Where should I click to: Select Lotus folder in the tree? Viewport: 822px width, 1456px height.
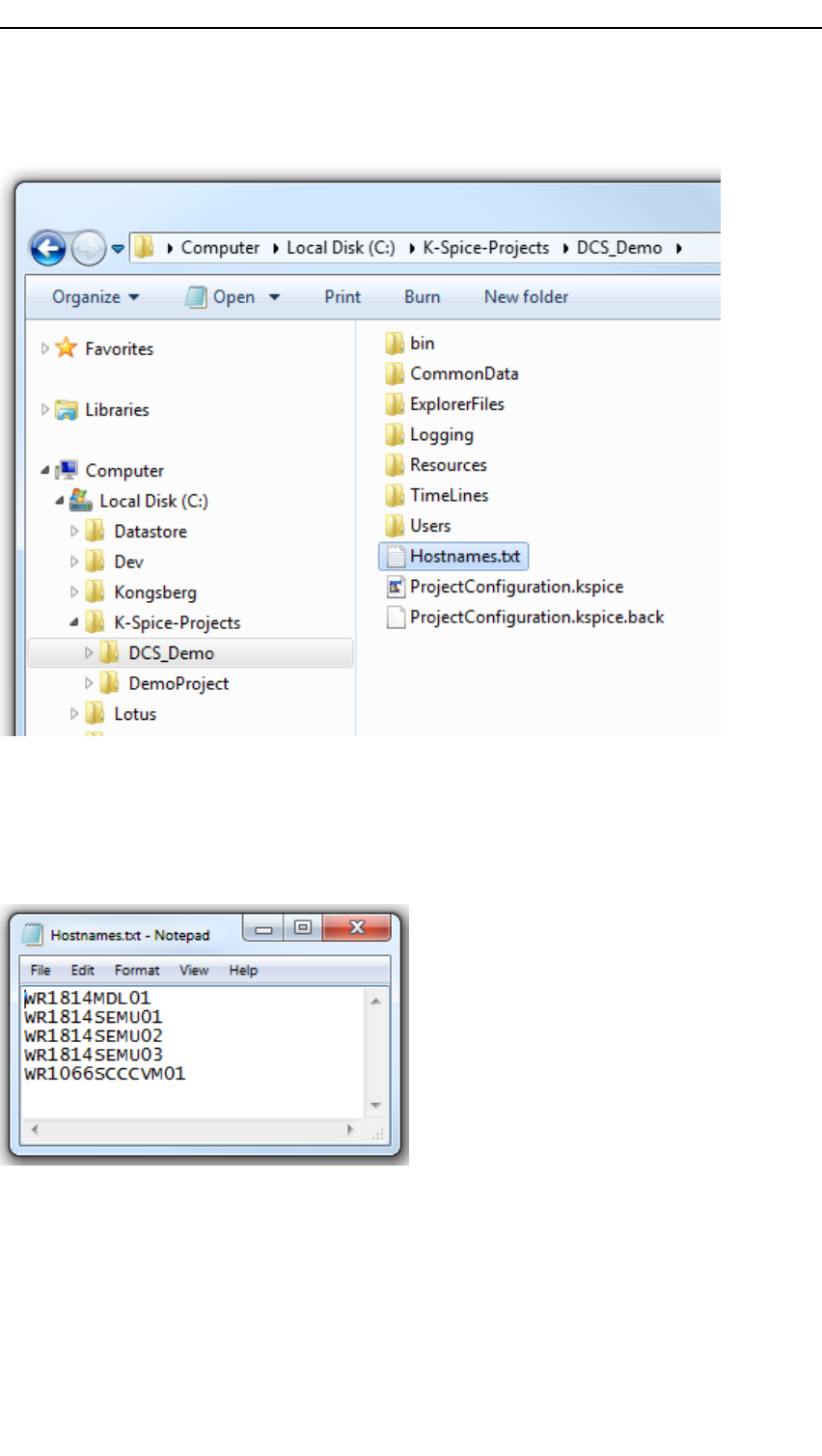135,714
